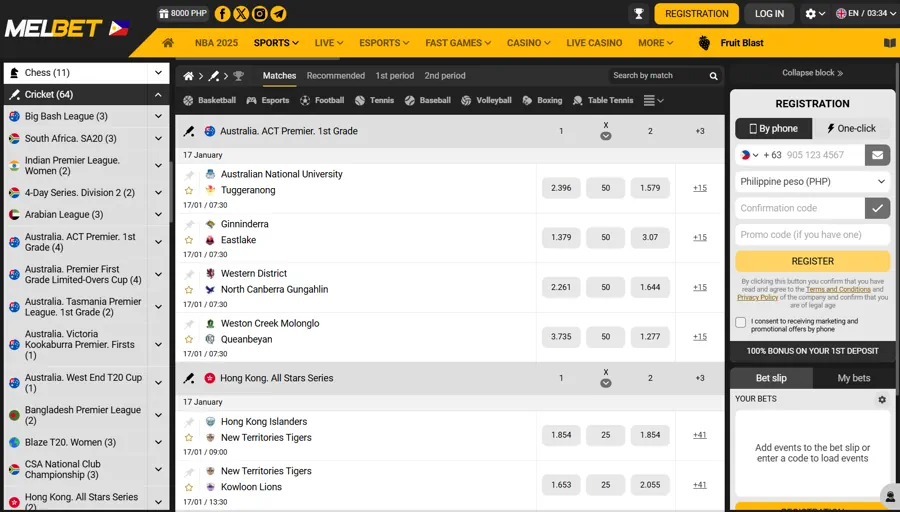This screenshot has width=900, height=512.
Task: Open live chat support icon
Action: tap(890, 496)
